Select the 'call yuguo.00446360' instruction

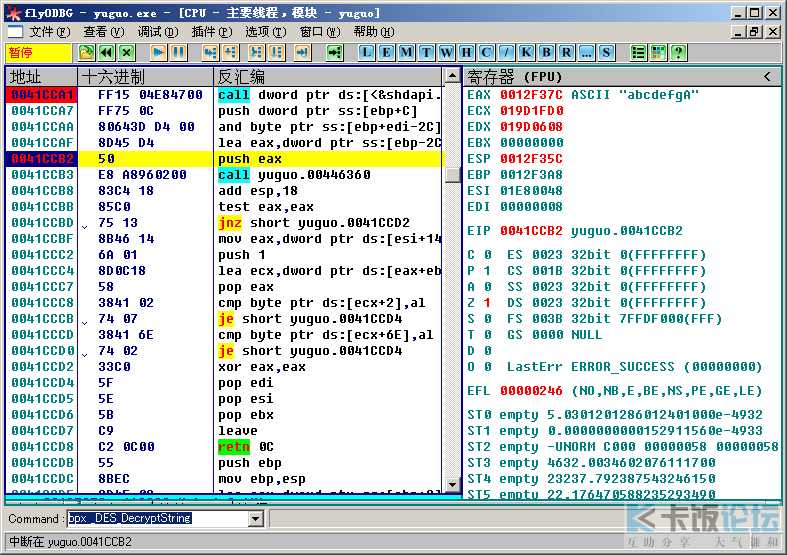click(294, 175)
